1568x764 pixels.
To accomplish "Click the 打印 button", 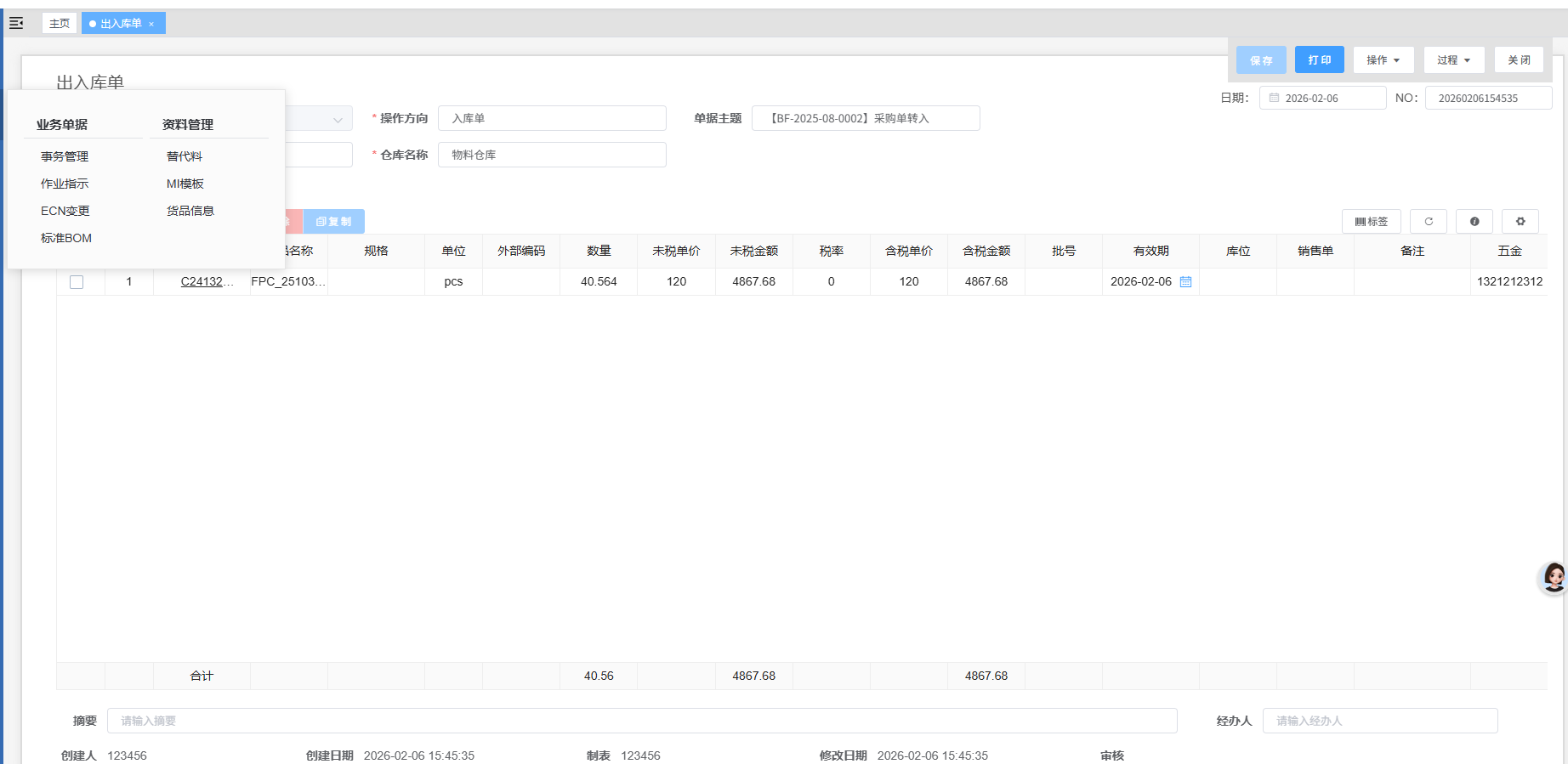I will (x=1319, y=60).
